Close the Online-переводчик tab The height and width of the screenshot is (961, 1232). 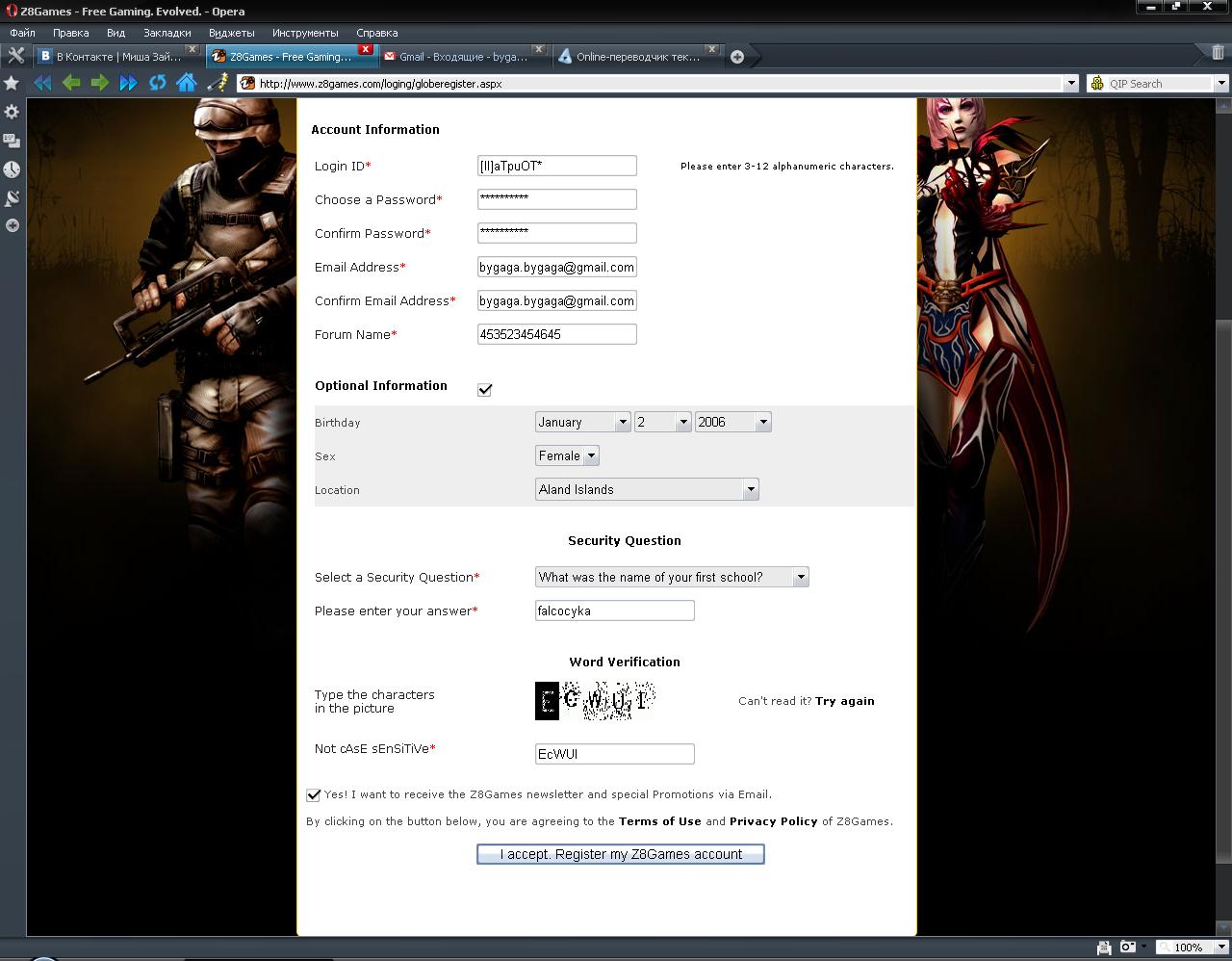click(x=712, y=49)
